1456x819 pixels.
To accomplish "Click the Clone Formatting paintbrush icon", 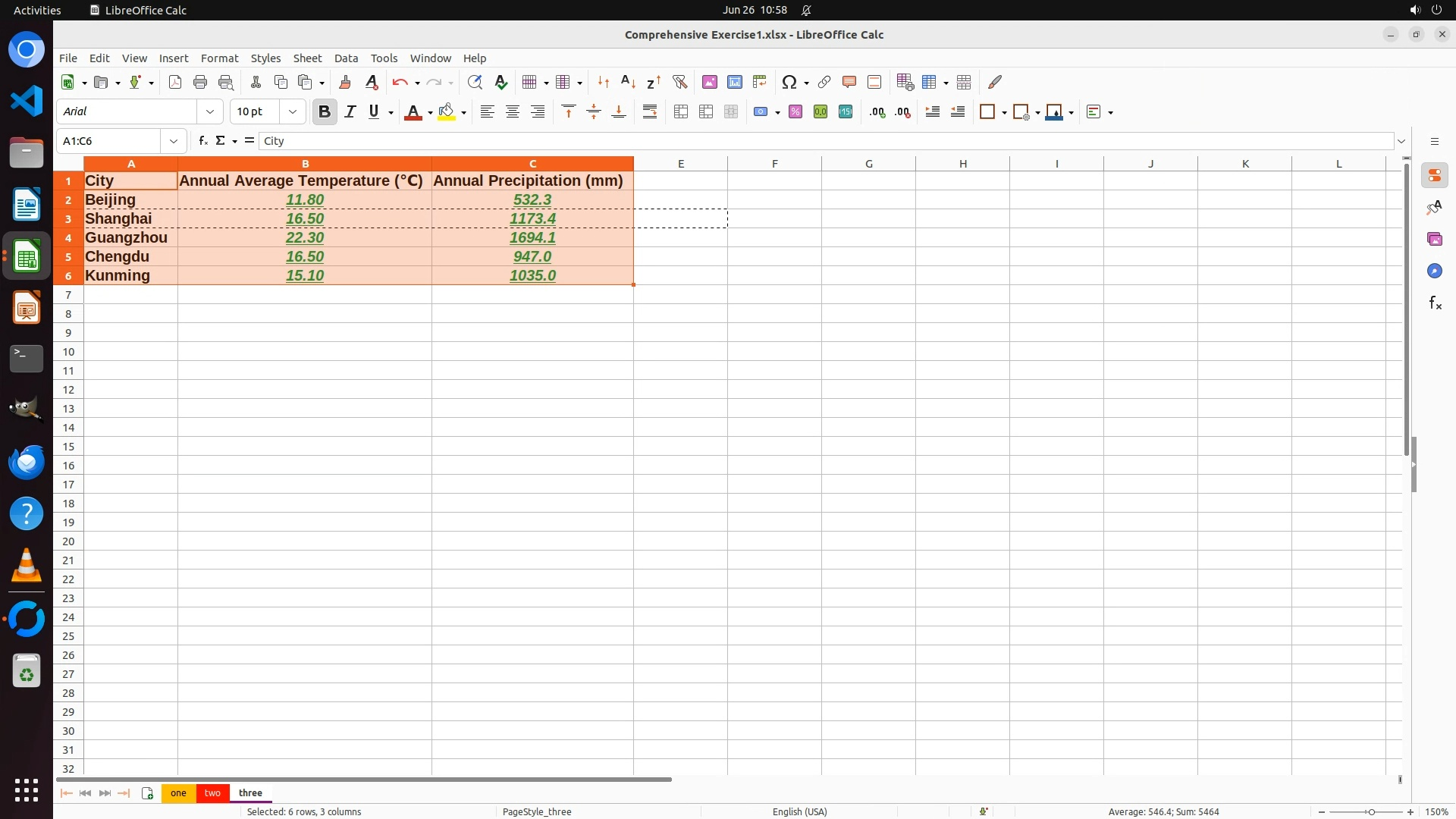I will [345, 82].
